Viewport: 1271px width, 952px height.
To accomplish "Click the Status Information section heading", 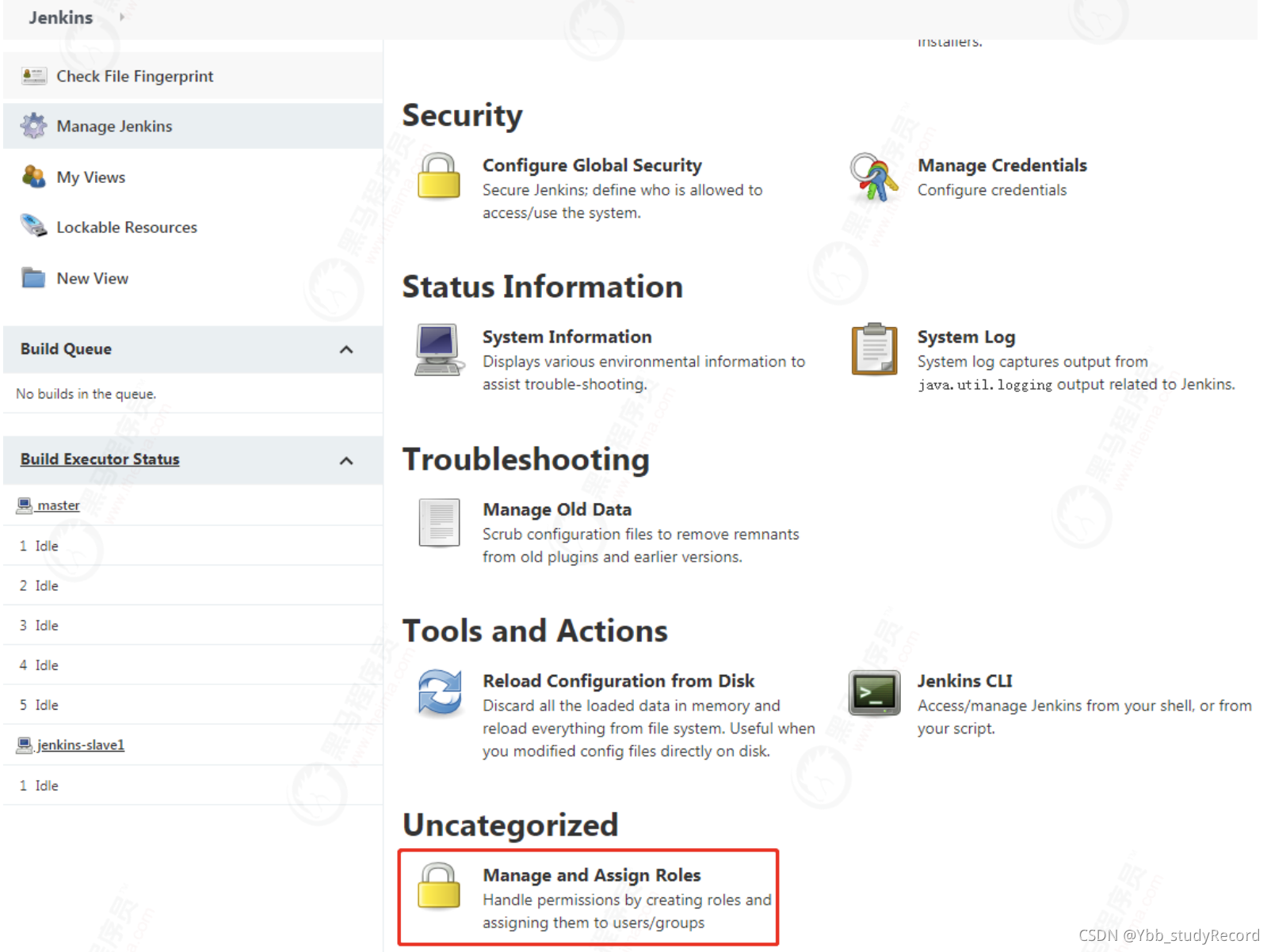I will [543, 286].
